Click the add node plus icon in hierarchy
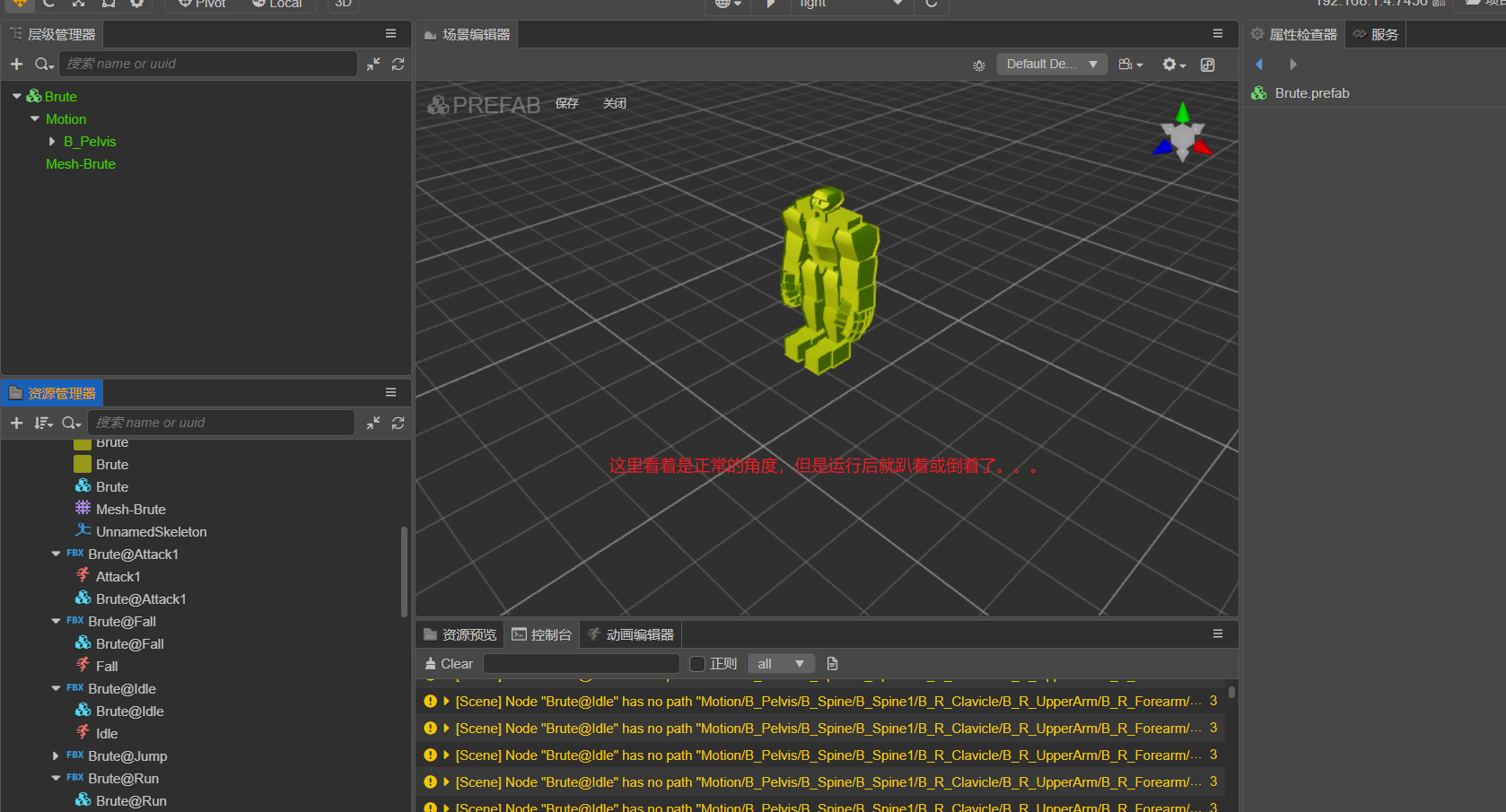Image resolution: width=1506 pixels, height=812 pixels. coord(16,64)
